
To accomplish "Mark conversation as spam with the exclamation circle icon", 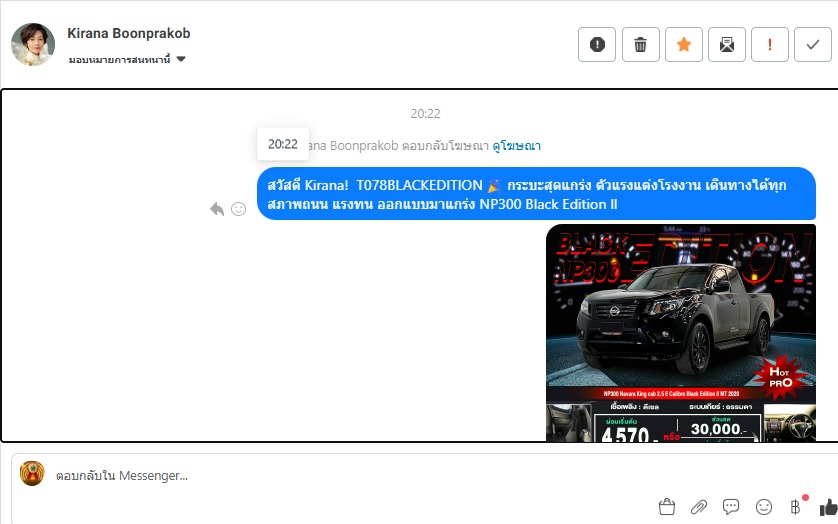I will [x=597, y=44].
